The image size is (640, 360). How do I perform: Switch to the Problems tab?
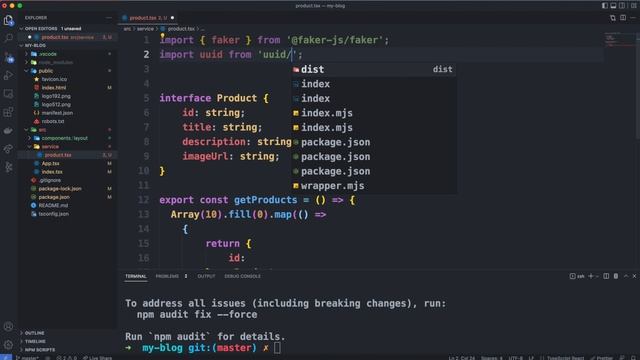(x=171, y=276)
